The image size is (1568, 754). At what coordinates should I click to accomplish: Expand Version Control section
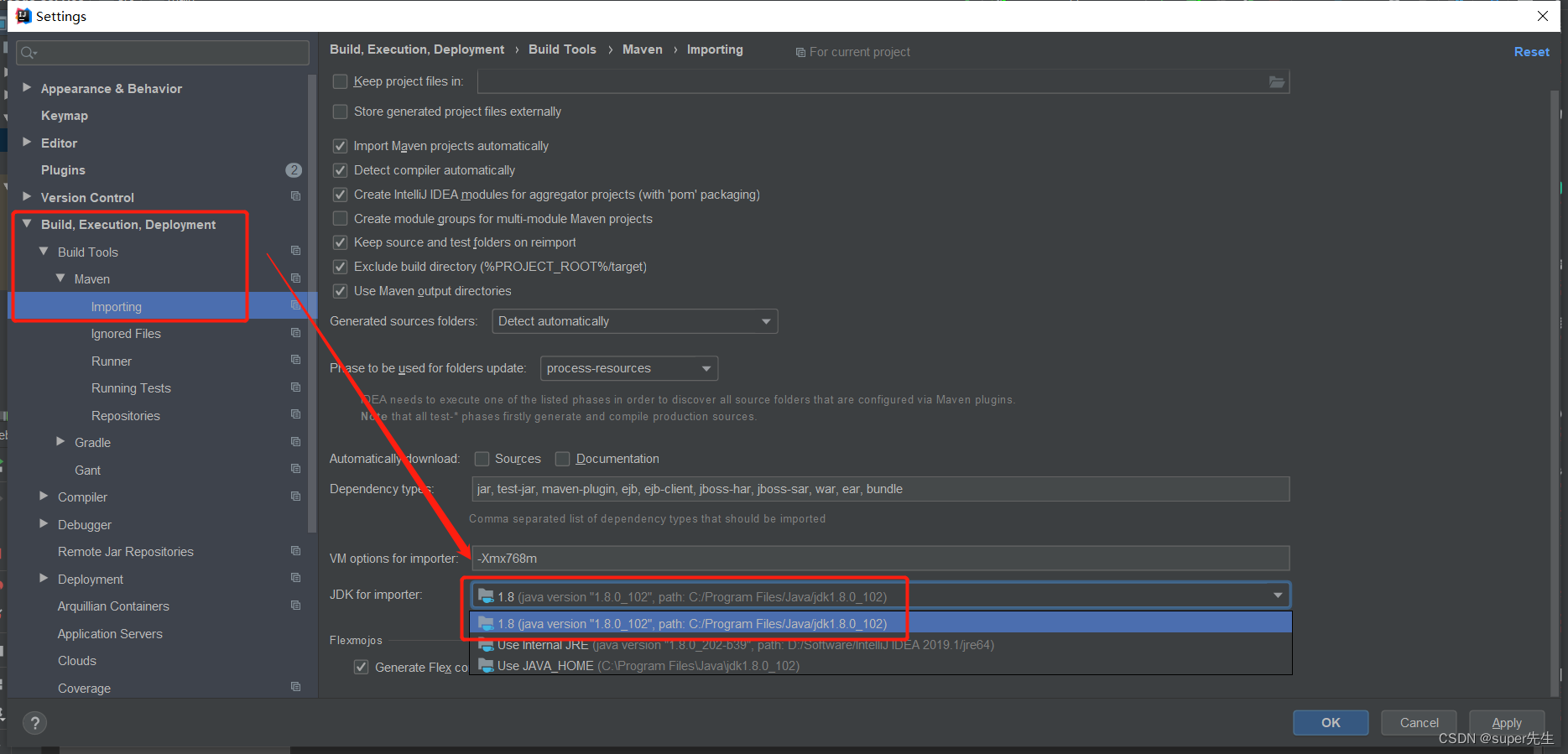[27, 196]
